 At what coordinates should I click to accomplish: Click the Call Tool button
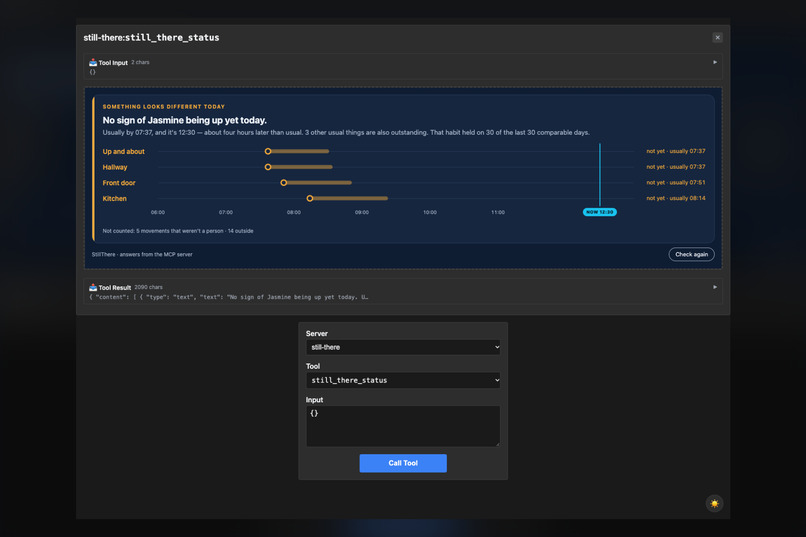(403, 463)
